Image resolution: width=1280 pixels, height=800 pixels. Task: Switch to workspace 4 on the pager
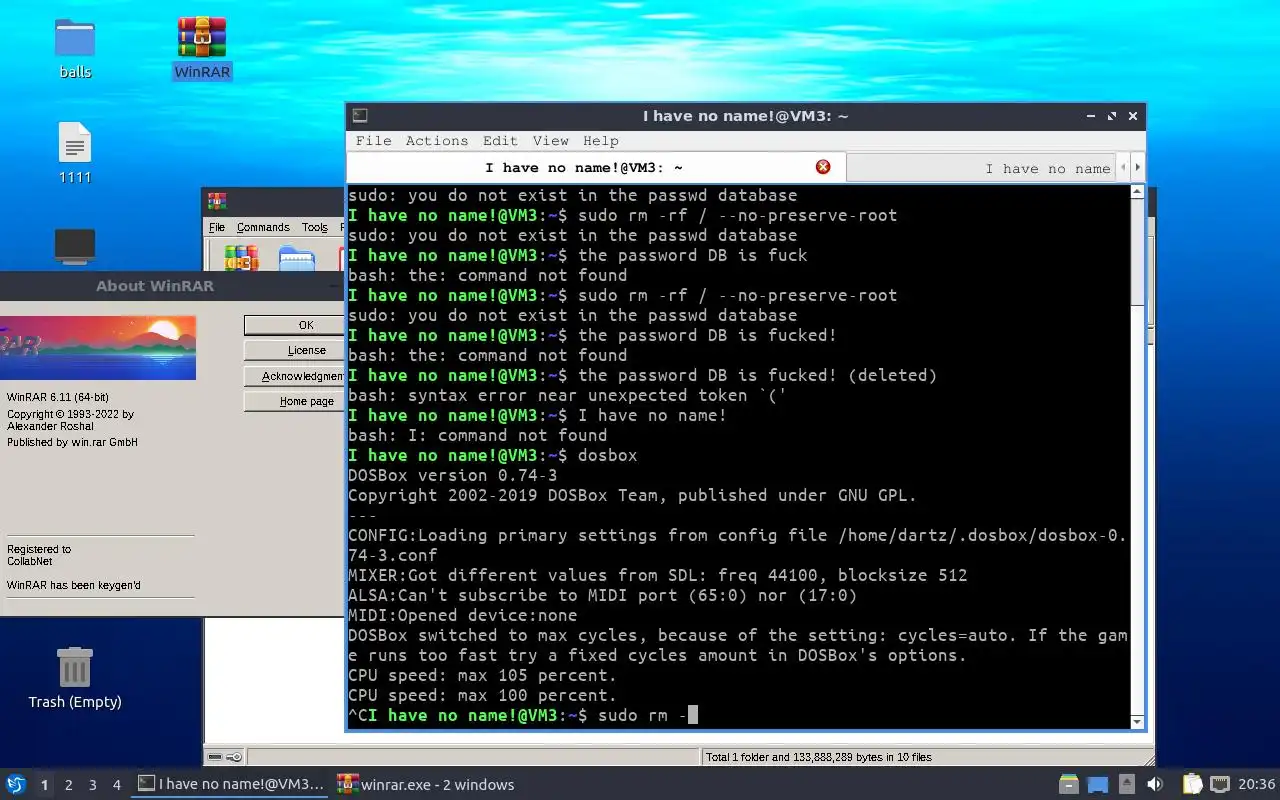tap(116, 785)
